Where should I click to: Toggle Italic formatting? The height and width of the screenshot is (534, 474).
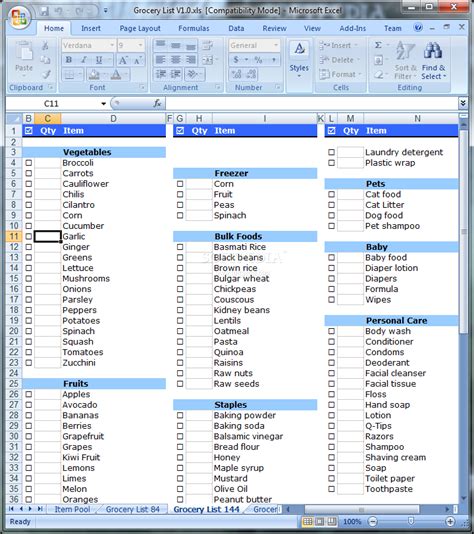[x=84, y=60]
